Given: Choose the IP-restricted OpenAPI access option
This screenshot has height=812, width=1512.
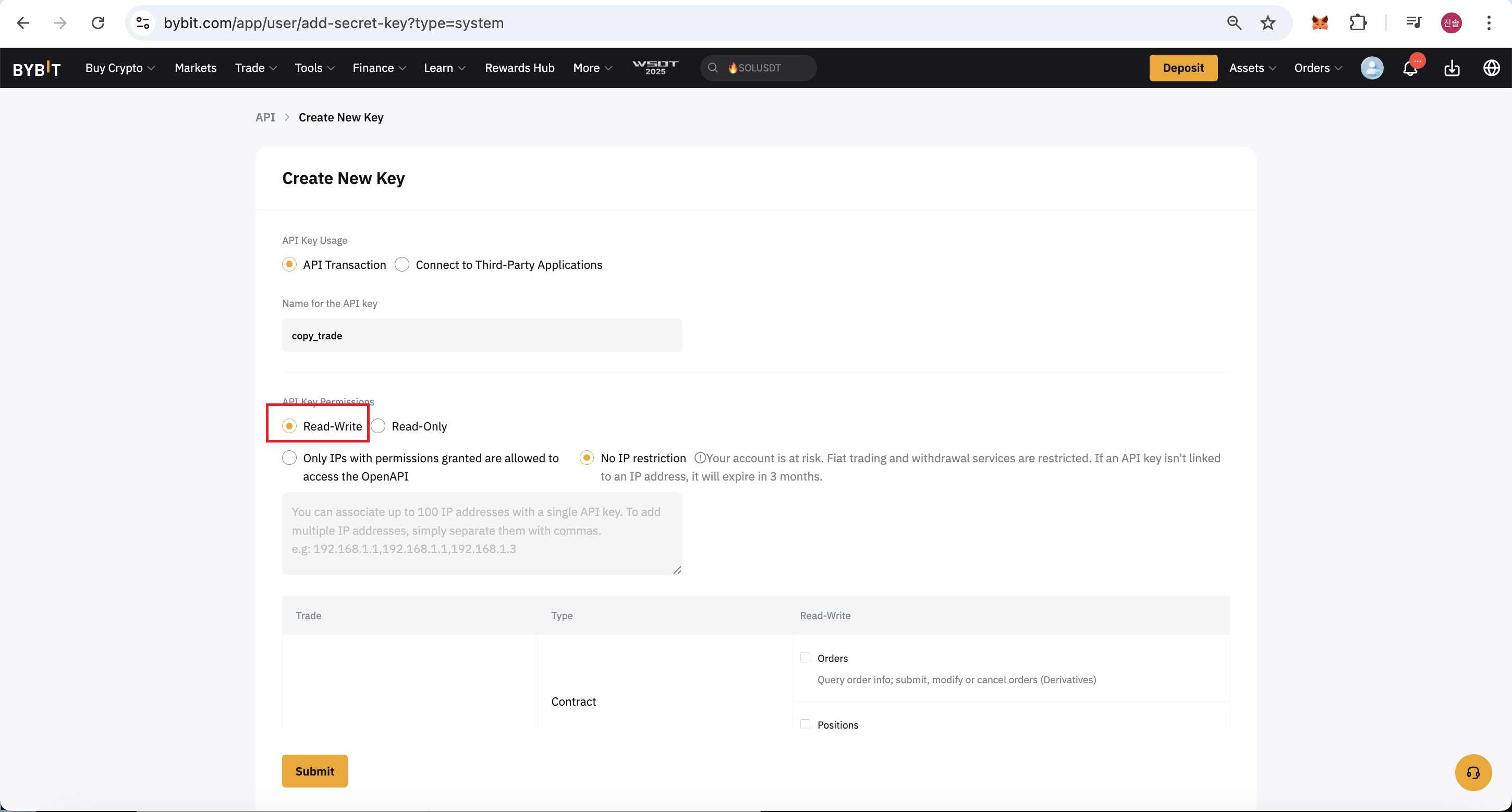Looking at the screenshot, I should click(x=289, y=458).
